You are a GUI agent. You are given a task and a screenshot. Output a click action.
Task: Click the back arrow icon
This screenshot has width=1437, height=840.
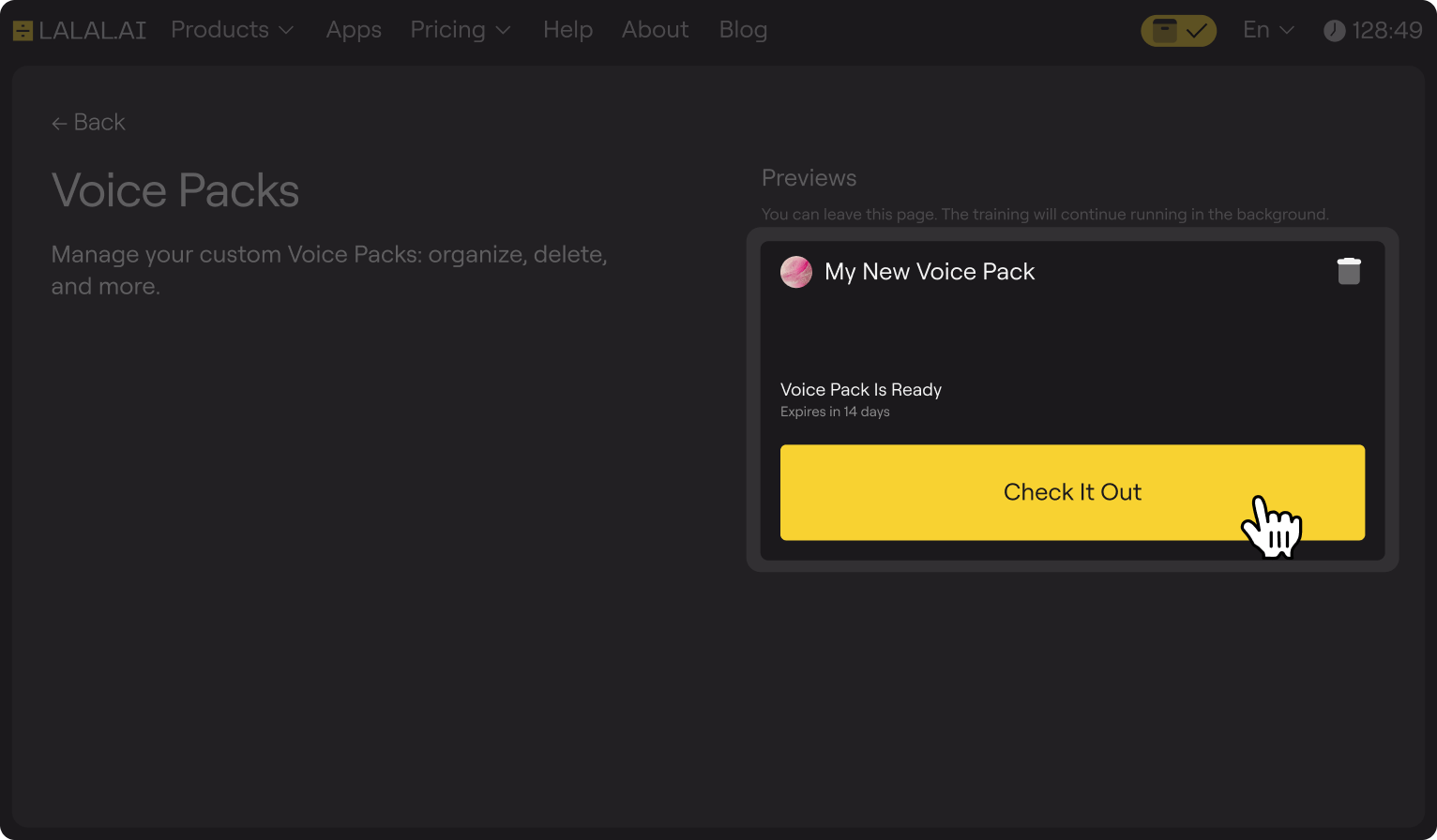click(x=60, y=122)
